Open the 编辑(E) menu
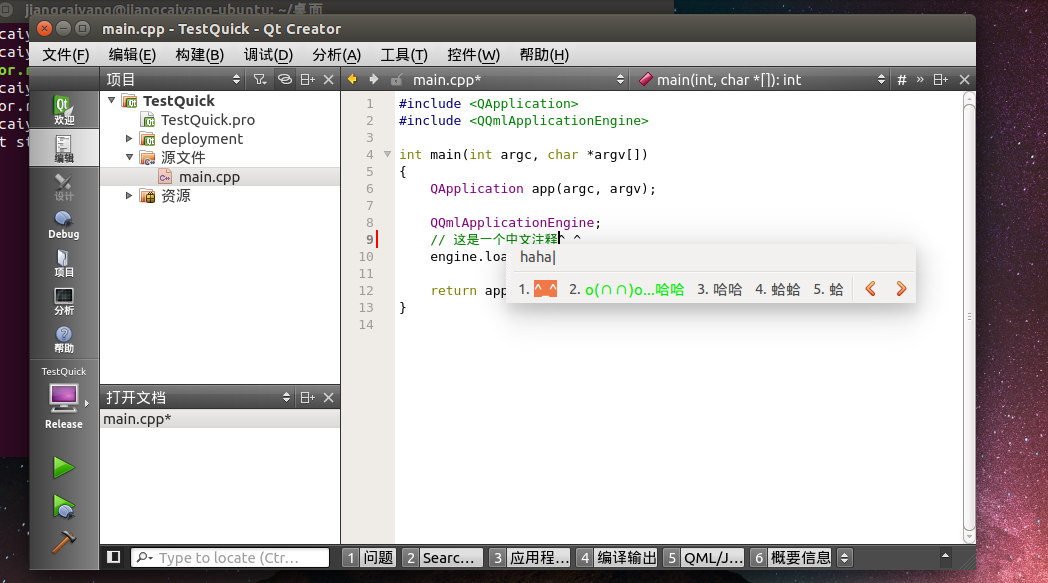The height and width of the screenshot is (583, 1048). (132, 55)
